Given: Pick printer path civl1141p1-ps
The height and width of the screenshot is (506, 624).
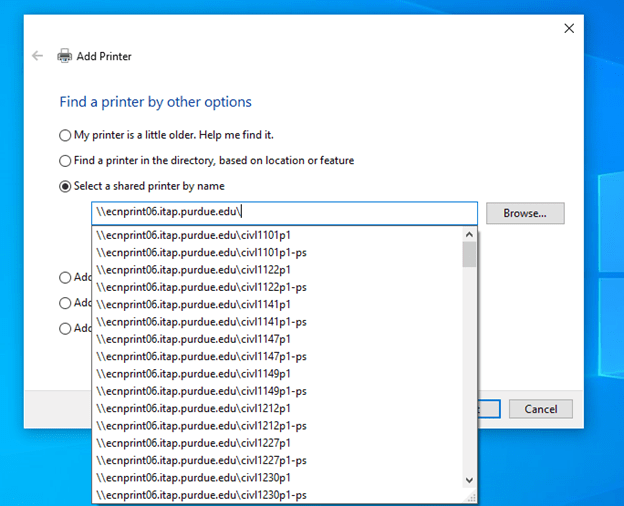Looking at the screenshot, I should [x=277, y=322].
